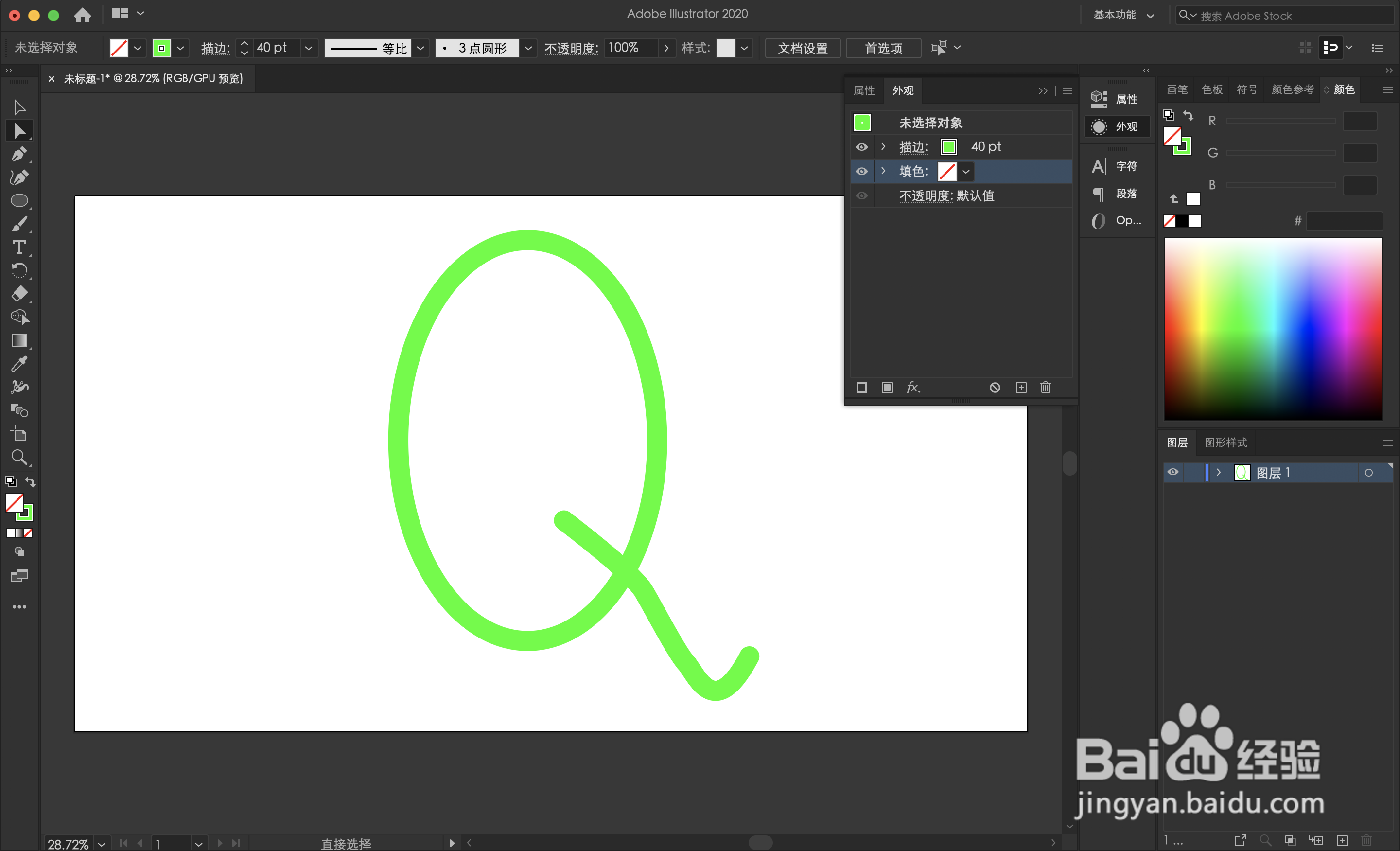Open the stroke weight dropdown in top bar
1400x851 pixels.
[x=309, y=48]
